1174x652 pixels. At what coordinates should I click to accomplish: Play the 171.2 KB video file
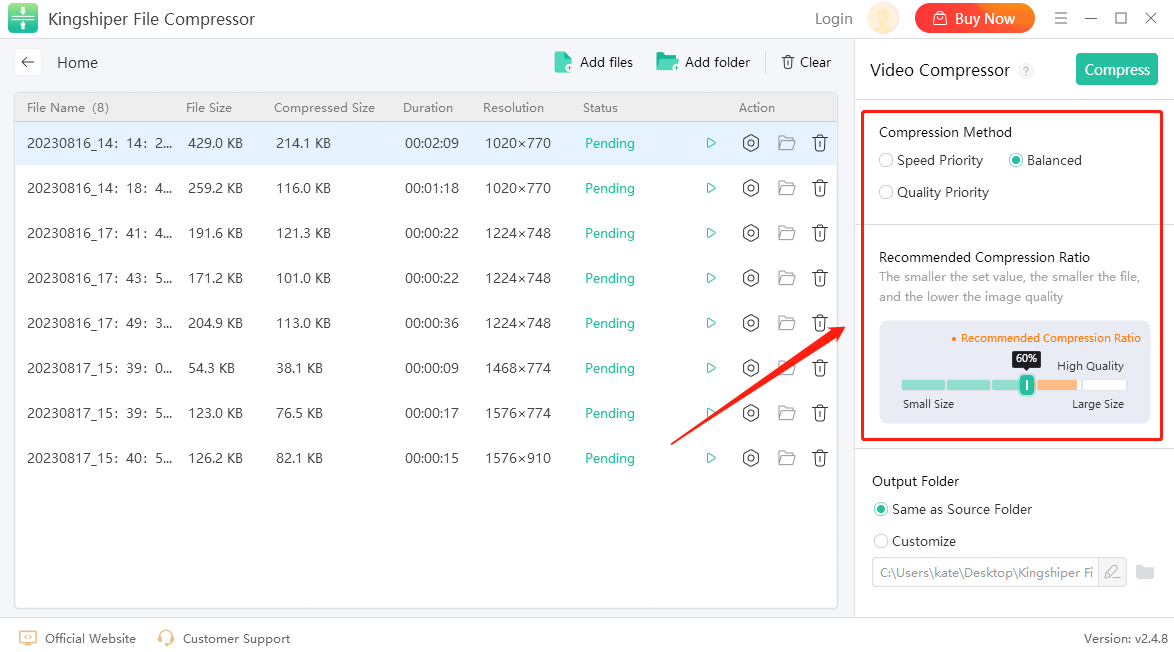pyautogui.click(x=711, y=278)
